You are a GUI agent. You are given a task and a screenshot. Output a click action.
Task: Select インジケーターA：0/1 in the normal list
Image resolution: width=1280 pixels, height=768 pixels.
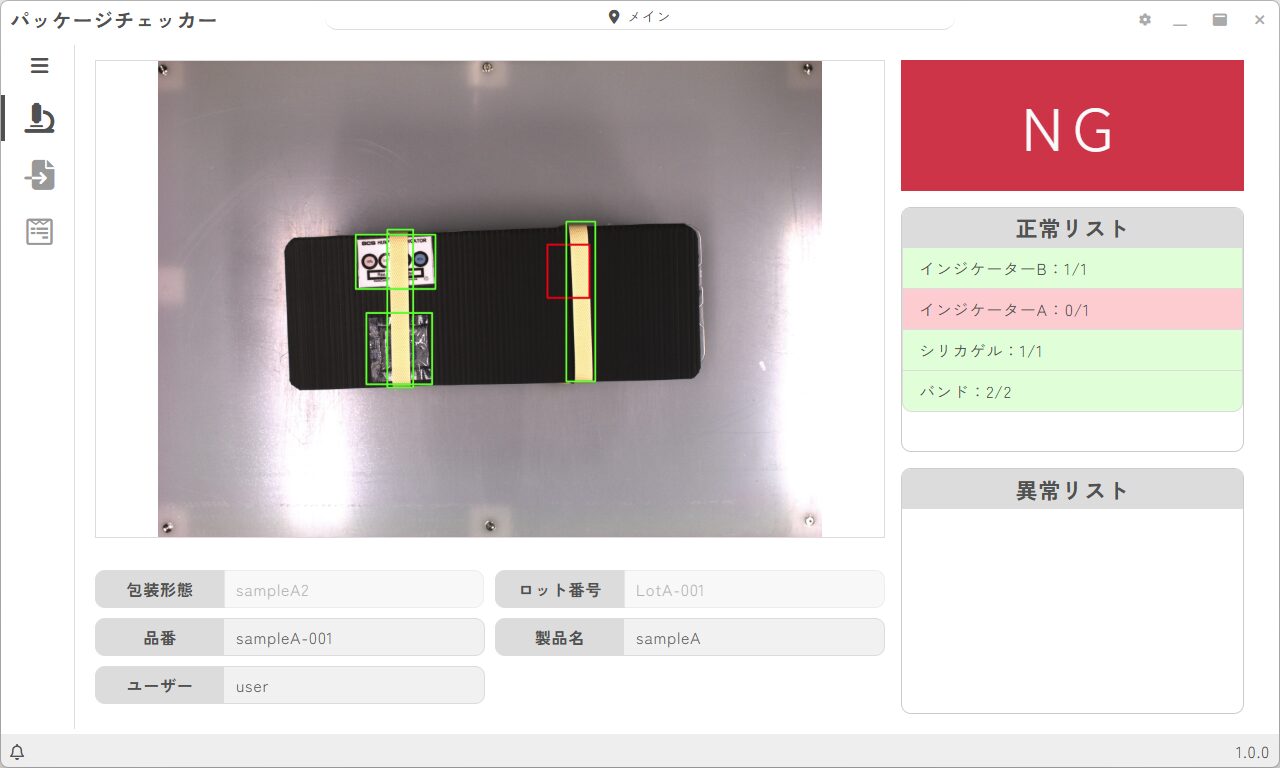point(1072,309)
